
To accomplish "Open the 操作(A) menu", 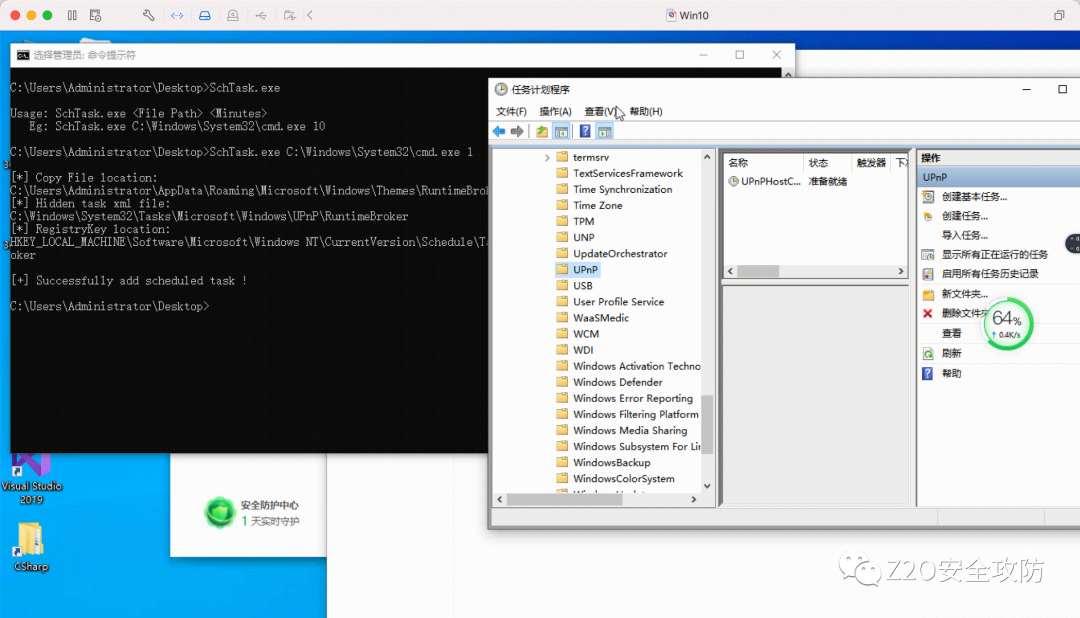I will (555, 112).
